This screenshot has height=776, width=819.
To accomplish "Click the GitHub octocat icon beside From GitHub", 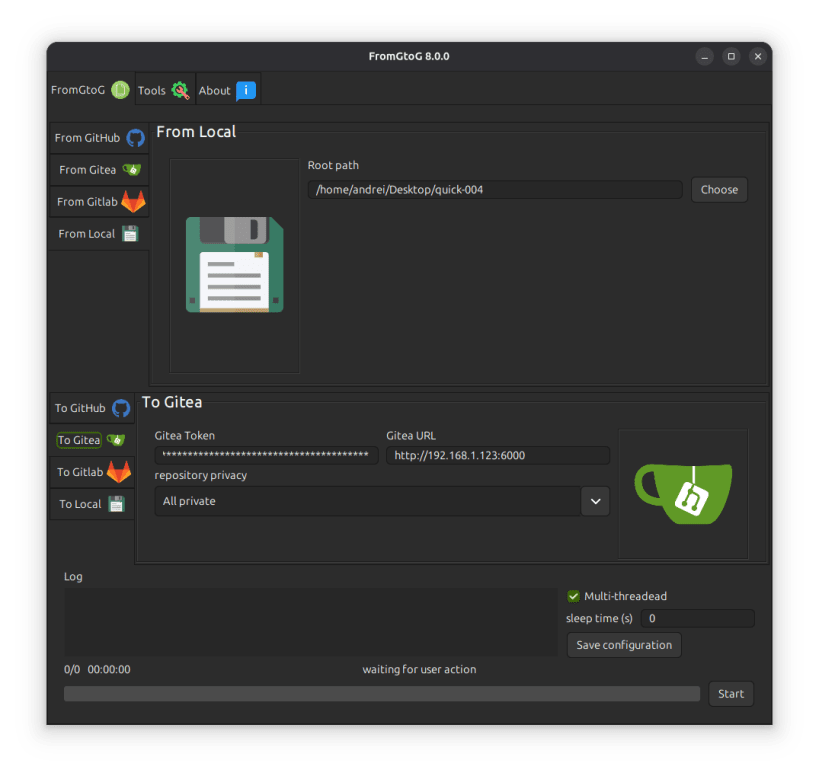I will point(136,138).
